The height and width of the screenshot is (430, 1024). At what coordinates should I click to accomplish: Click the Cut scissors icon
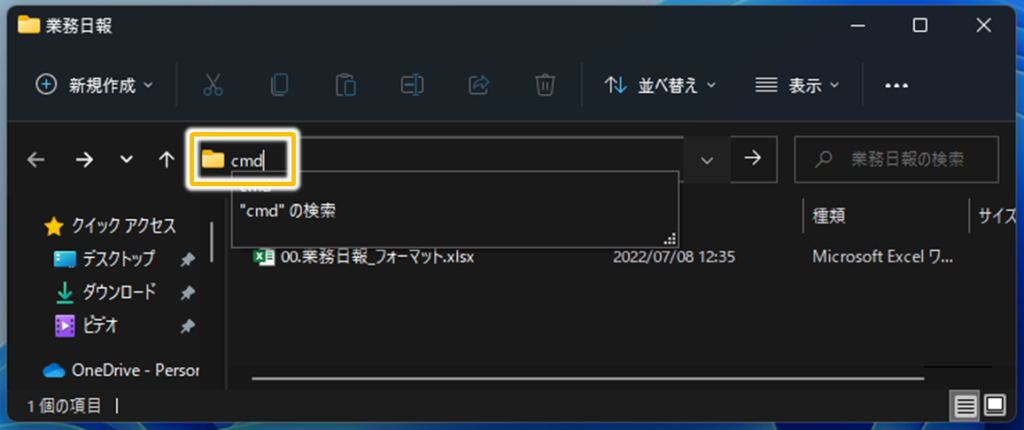[213, 85]
